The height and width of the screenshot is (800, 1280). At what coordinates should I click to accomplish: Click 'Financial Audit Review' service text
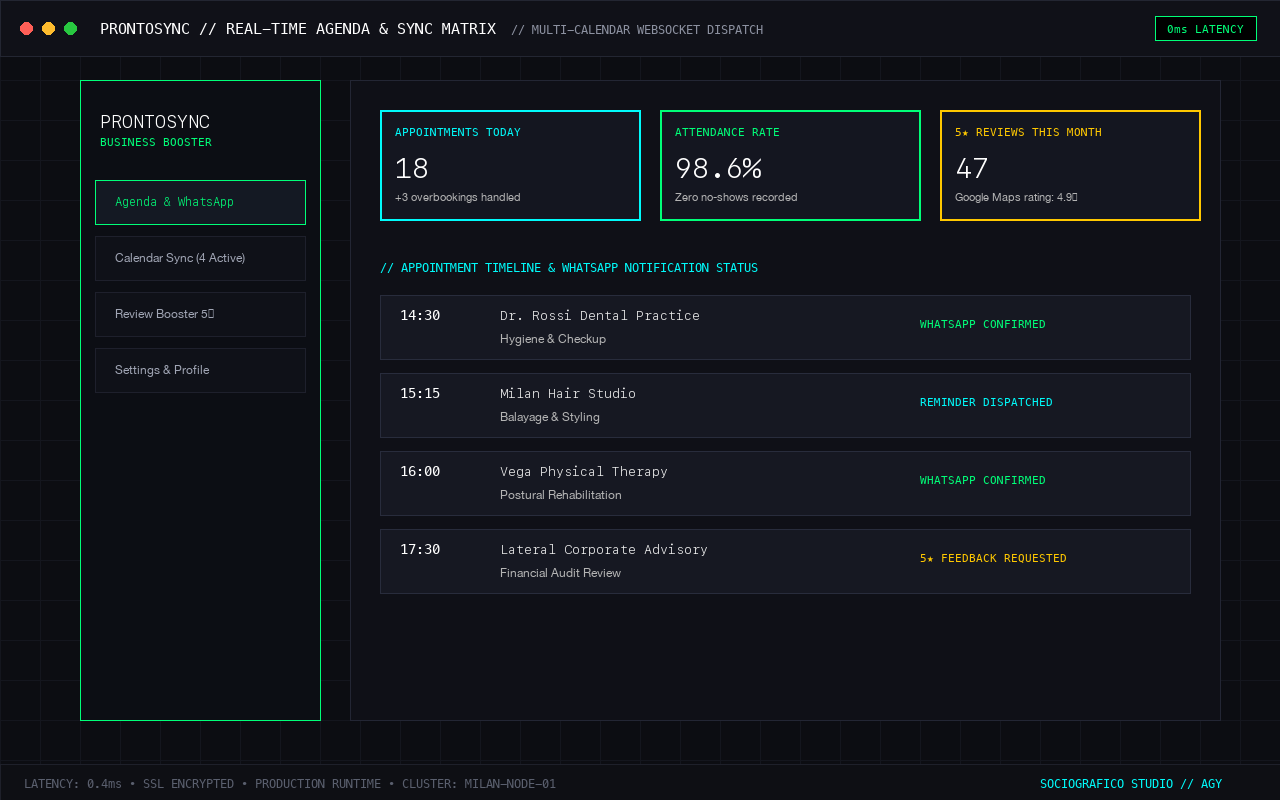(560, 573)
